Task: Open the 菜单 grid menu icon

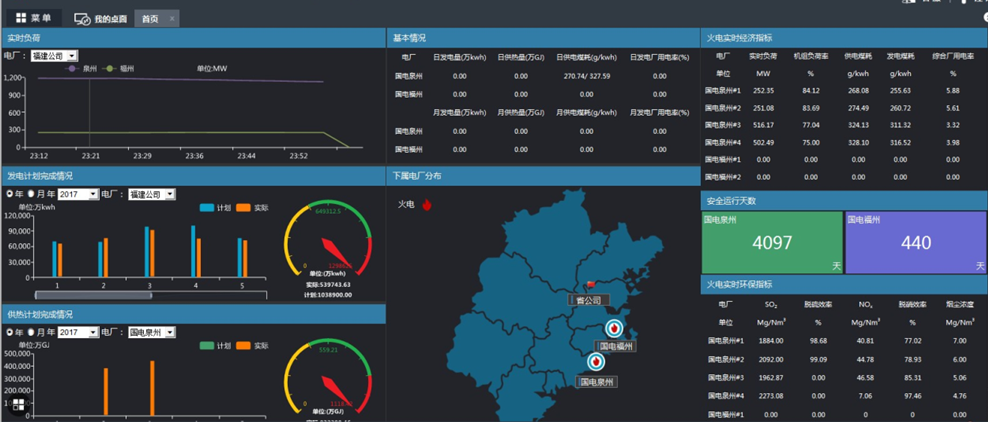Action: point(21,18)
